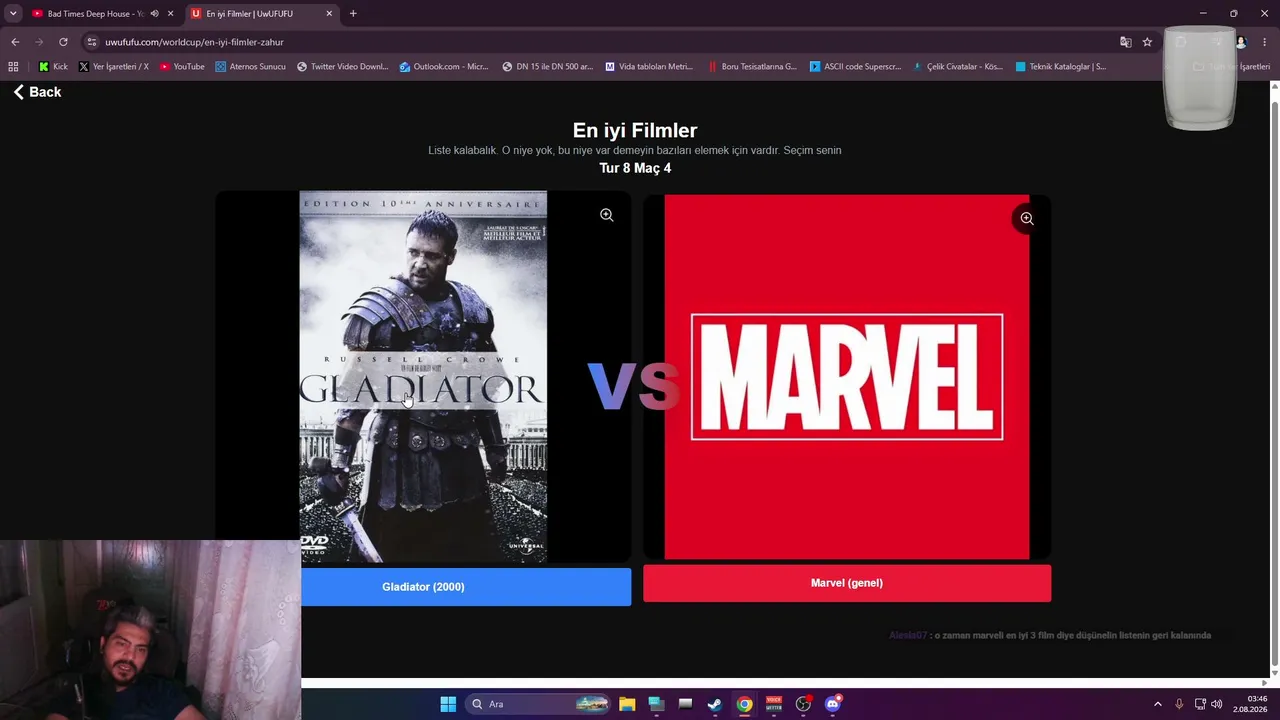
Task: Close the Bad Times Deep House tab
Action: (170, 14)
